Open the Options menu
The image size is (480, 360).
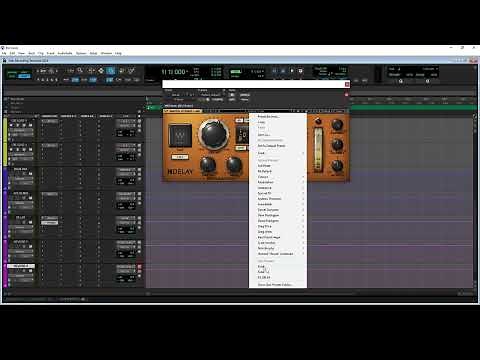[x=81, y=53]
